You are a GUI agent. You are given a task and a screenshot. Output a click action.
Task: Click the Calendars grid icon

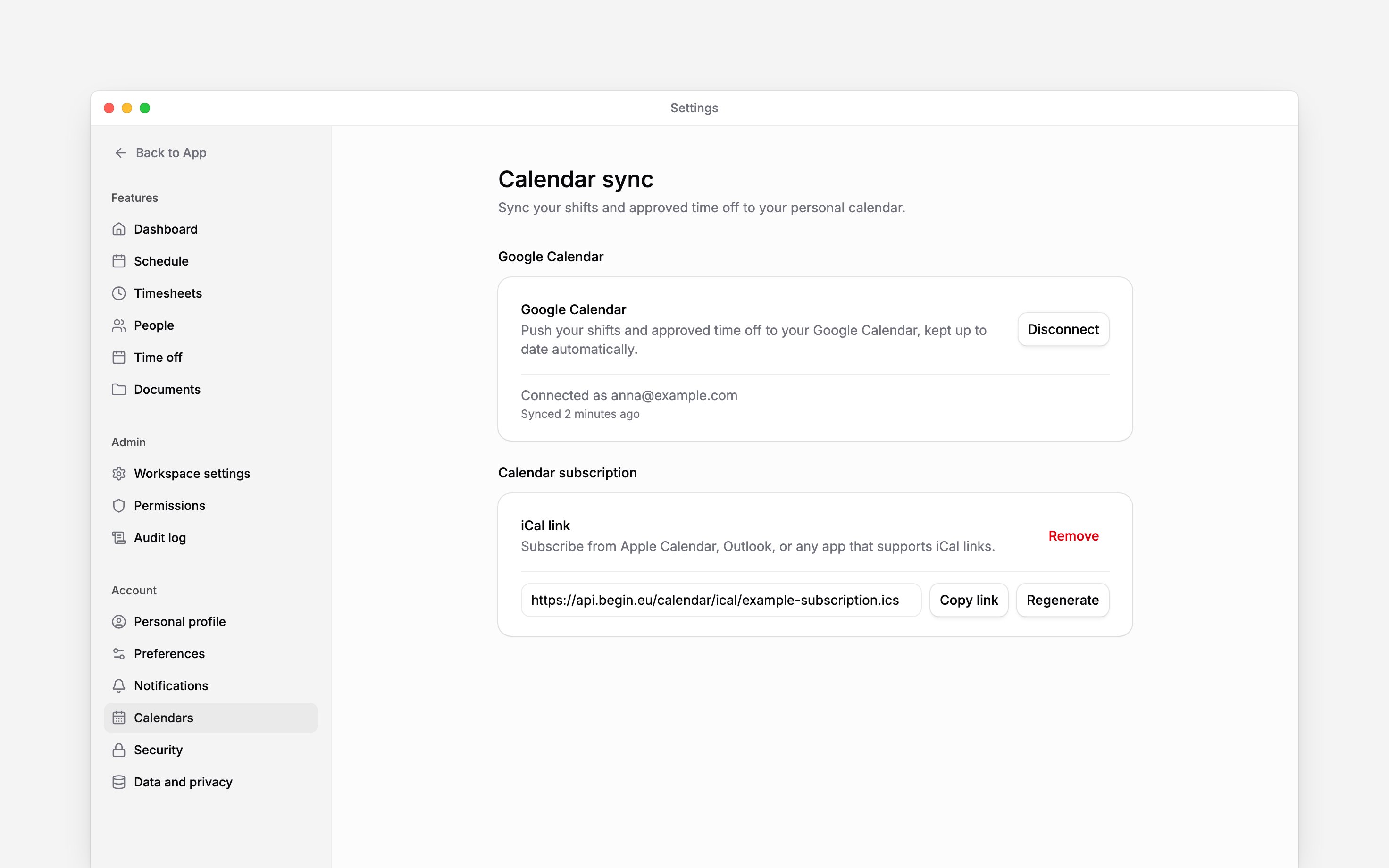pos(119,718)
